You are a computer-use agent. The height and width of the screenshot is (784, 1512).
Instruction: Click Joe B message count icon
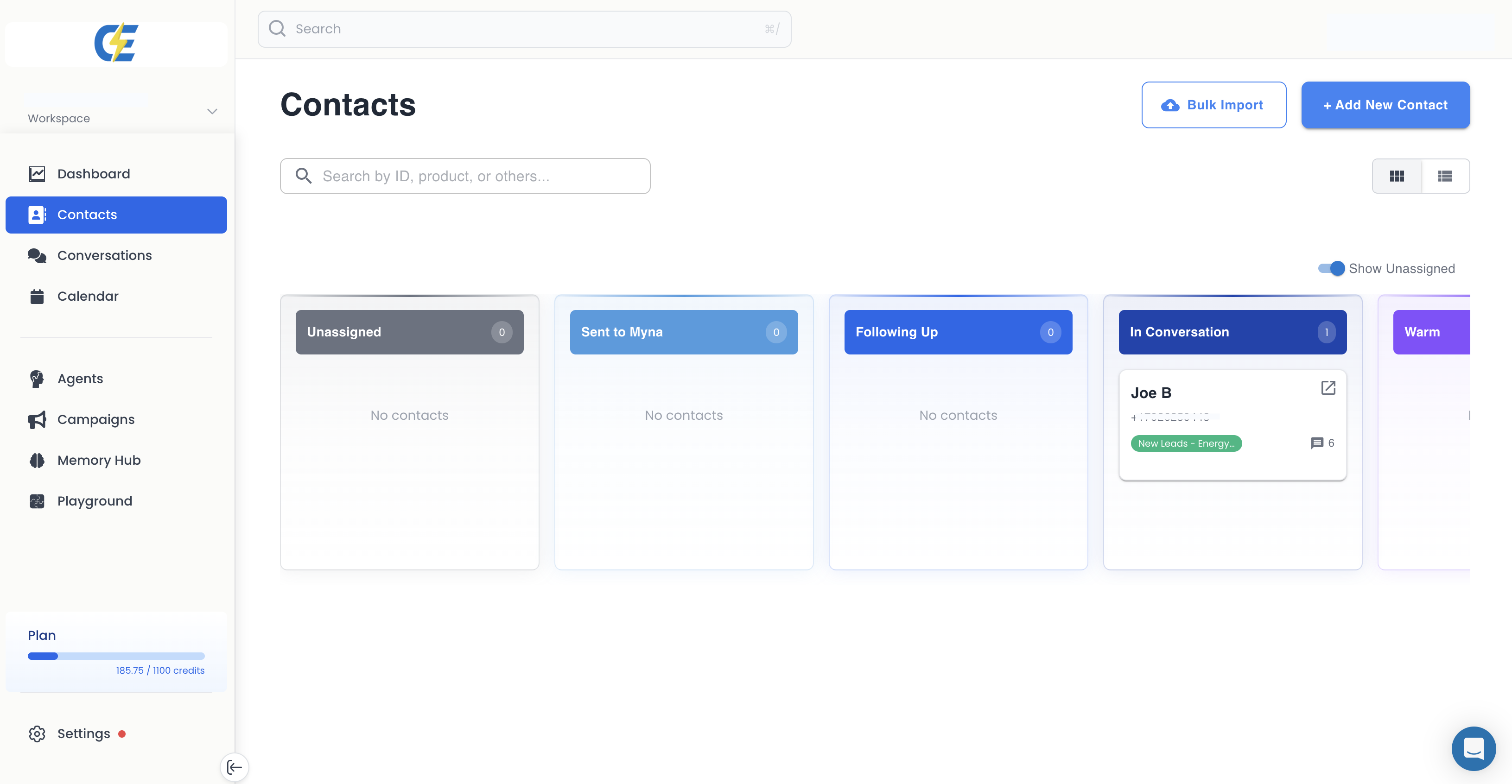(1316, 443)
